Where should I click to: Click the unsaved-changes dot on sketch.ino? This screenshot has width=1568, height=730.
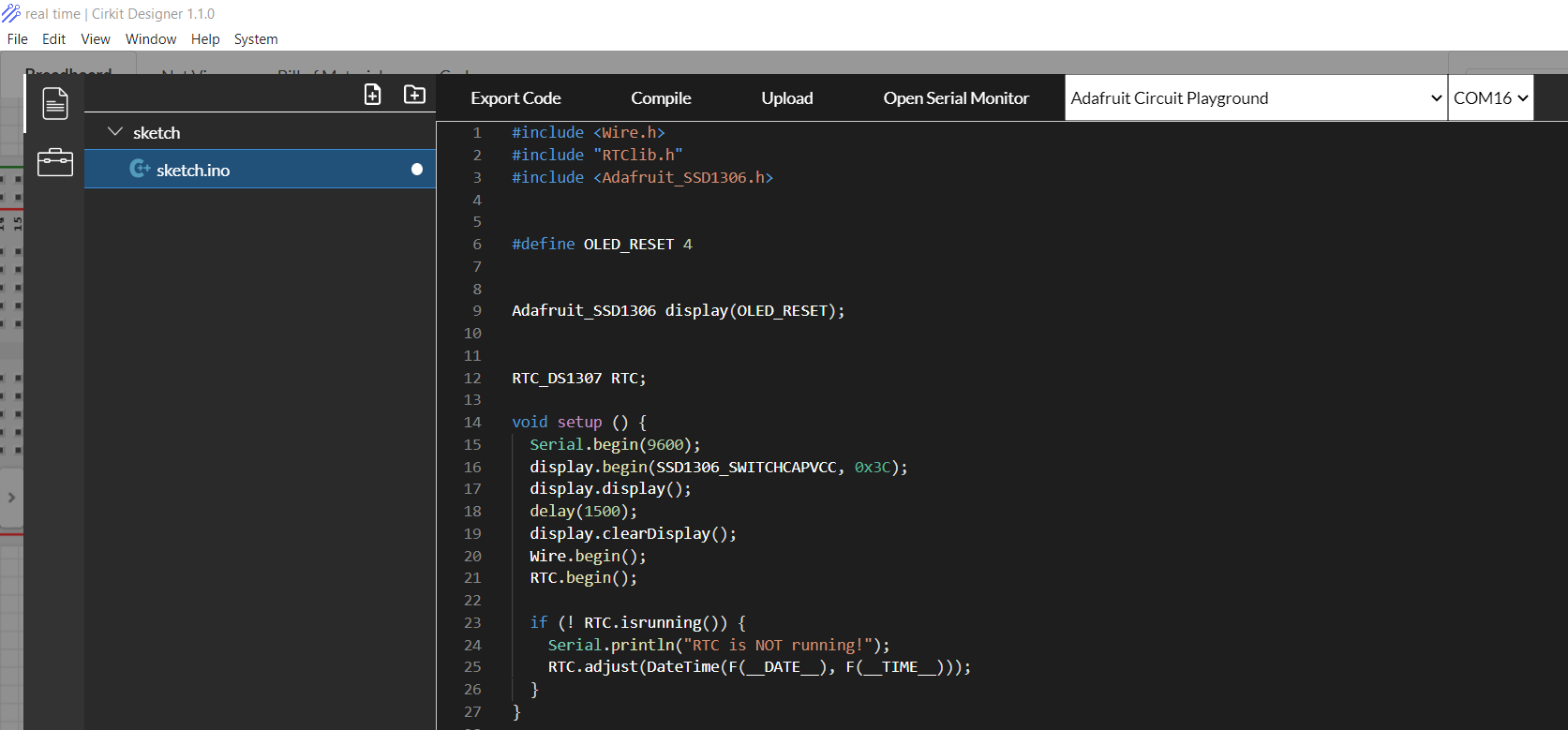click(x=417, y=170)
